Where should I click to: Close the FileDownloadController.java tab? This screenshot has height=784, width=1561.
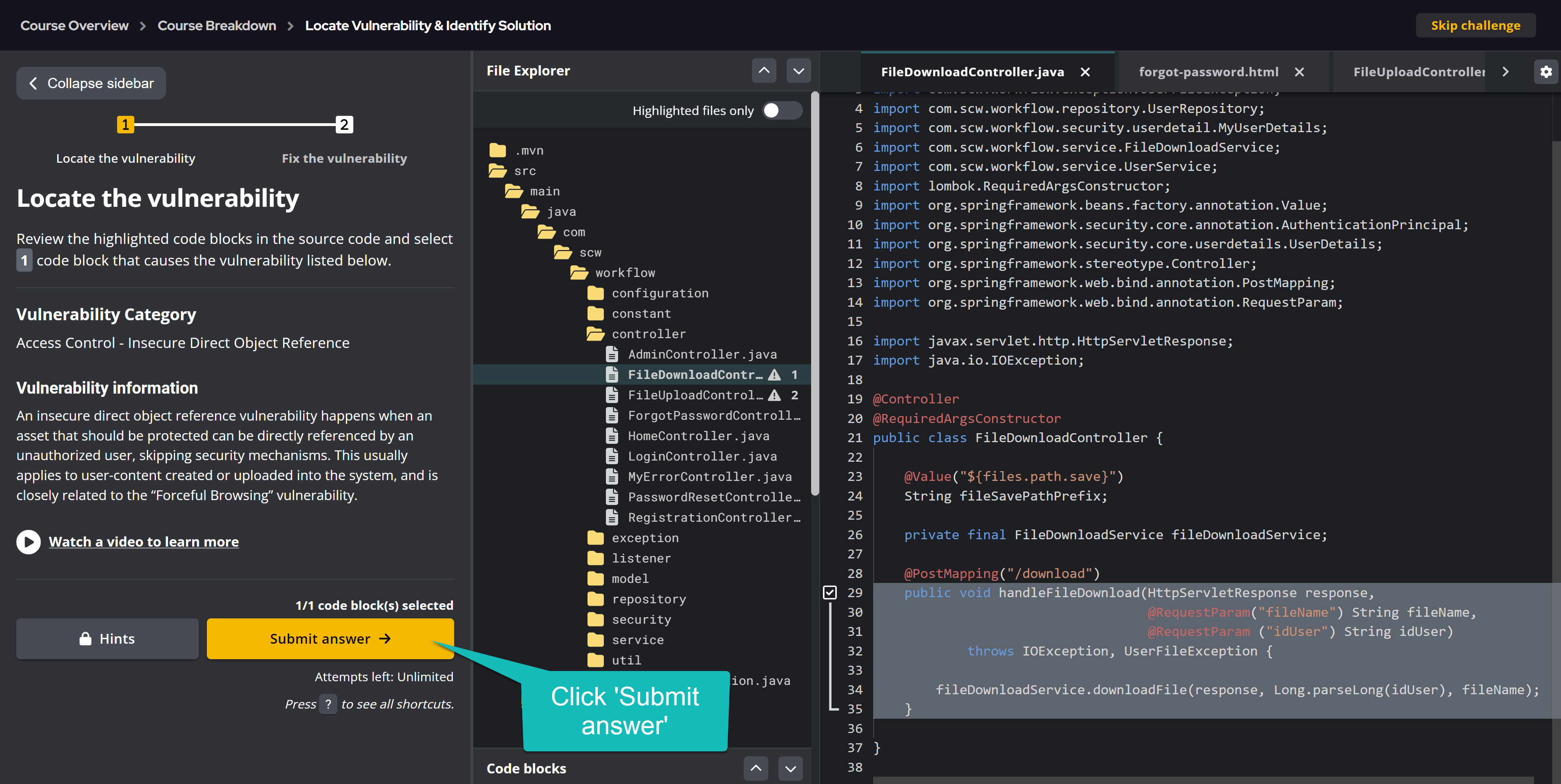[x=1085, y=72]
